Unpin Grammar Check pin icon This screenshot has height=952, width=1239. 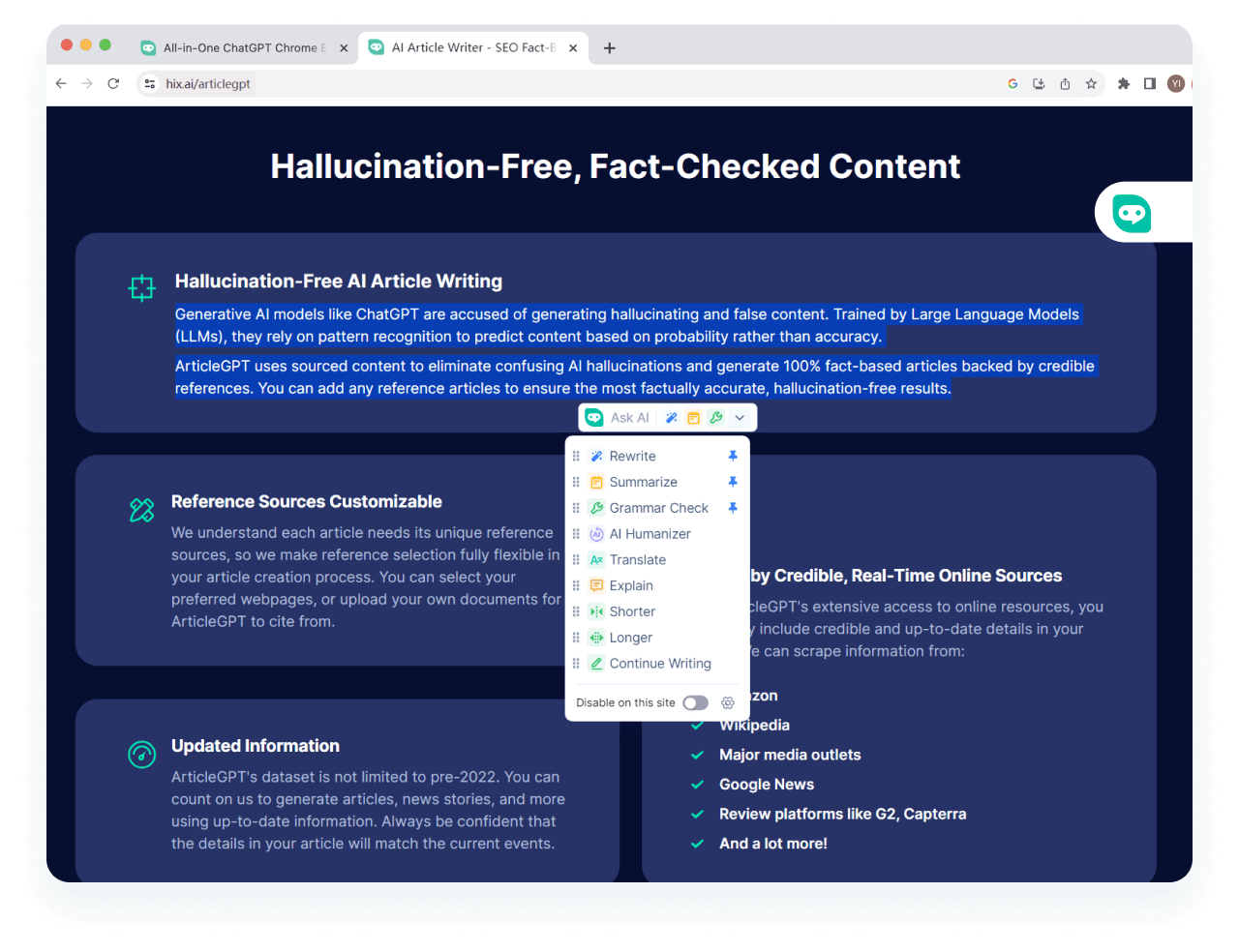pyautogui.click(x=733, y=507)
